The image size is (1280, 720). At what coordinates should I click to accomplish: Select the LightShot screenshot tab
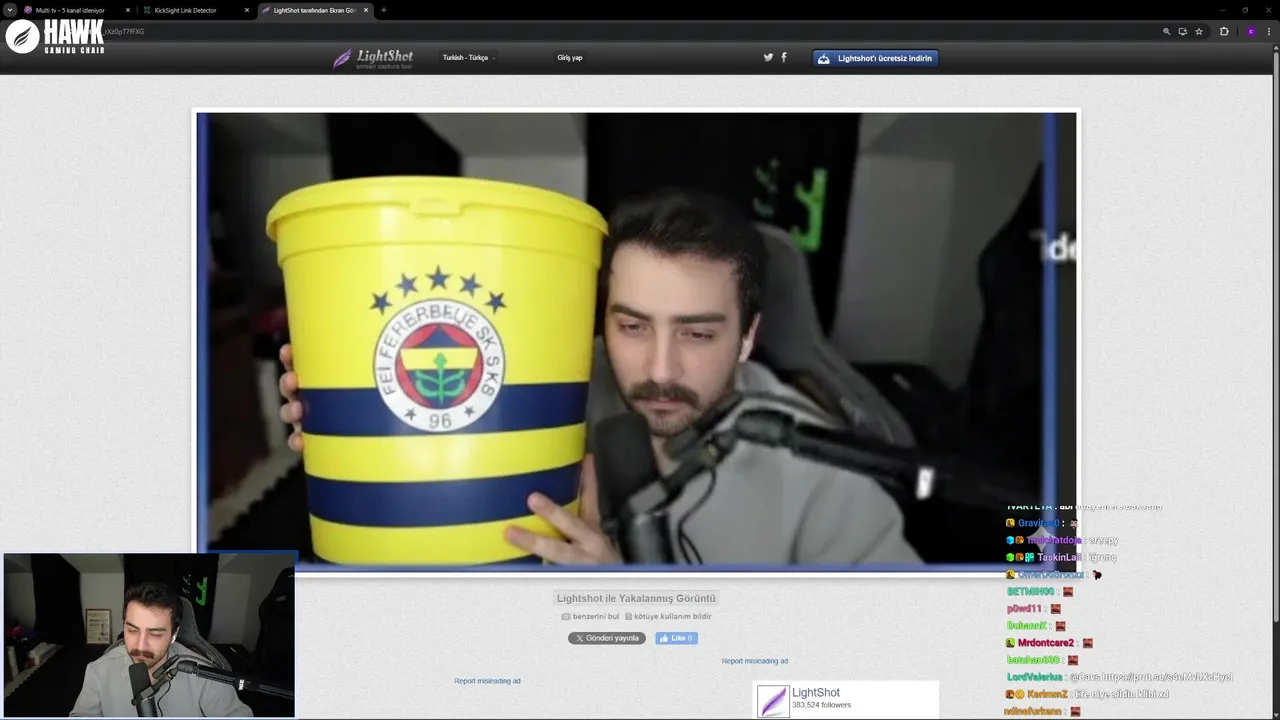pyautogui.click(x=314, y=10)
